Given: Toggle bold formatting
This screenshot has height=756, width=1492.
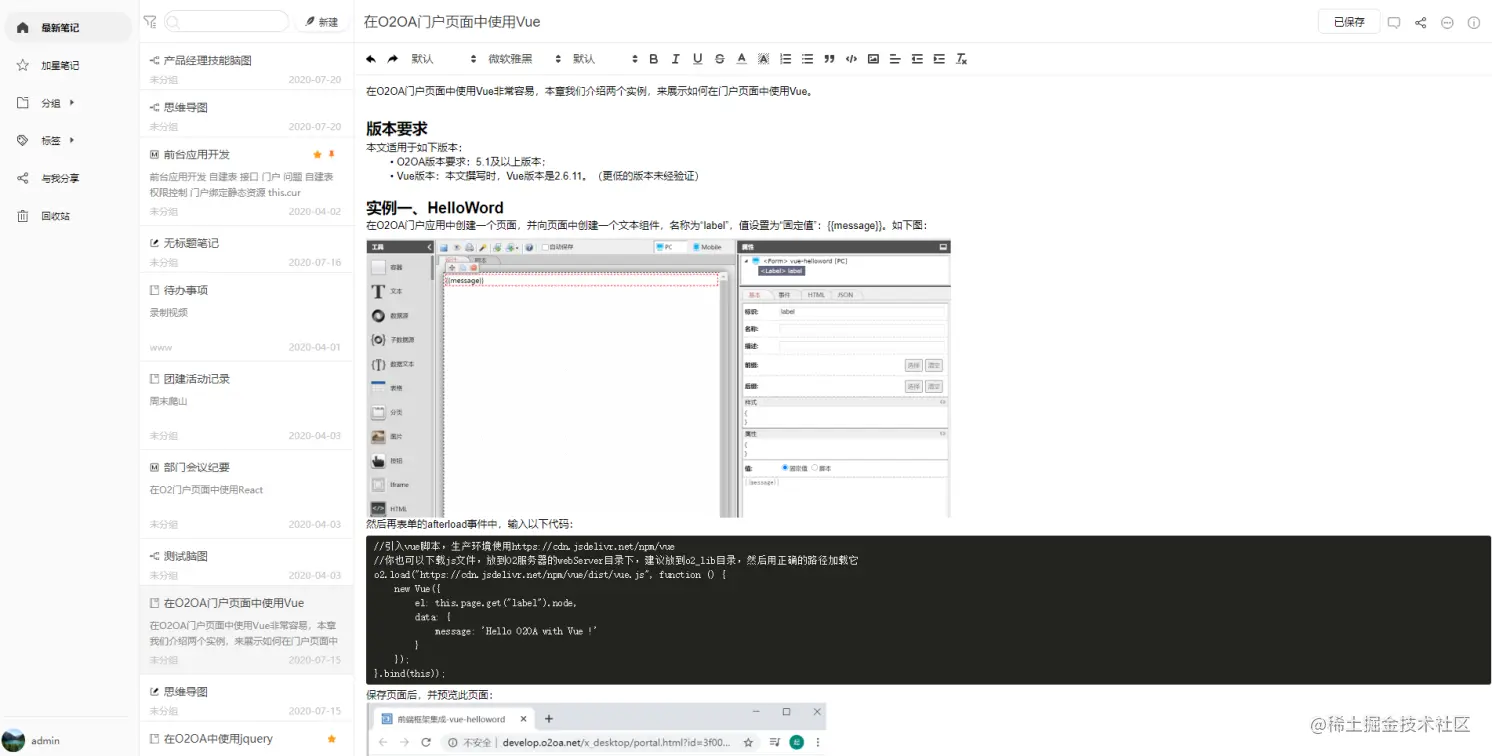Looking at the screenshot, I should click(x=653, y=58).
